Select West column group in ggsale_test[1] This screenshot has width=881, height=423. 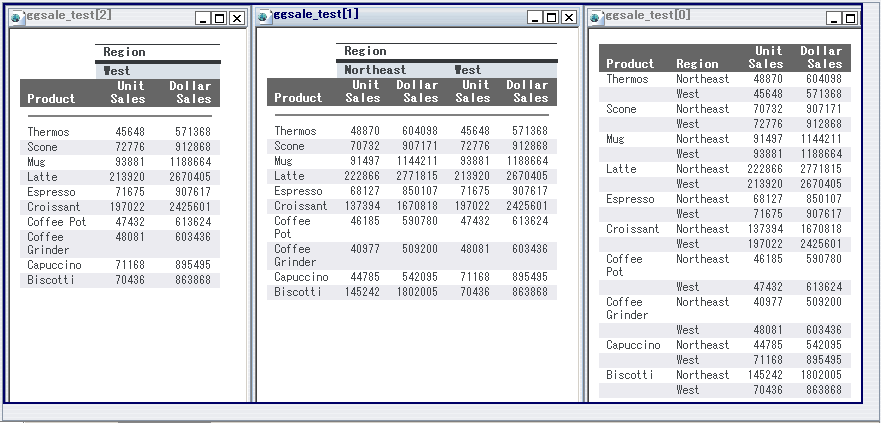pyautogui.click(x=468, y=70)
